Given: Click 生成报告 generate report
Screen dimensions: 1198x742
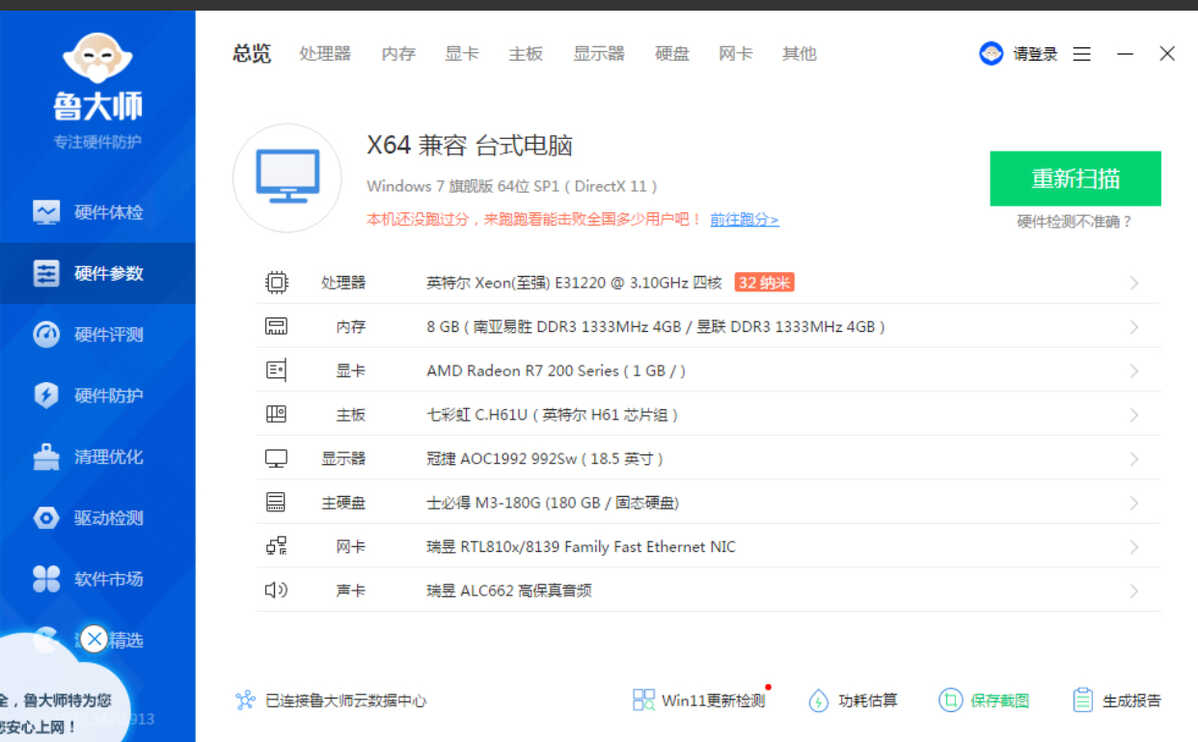Looking at the screenshot, I should click(x=1117, y=700).
